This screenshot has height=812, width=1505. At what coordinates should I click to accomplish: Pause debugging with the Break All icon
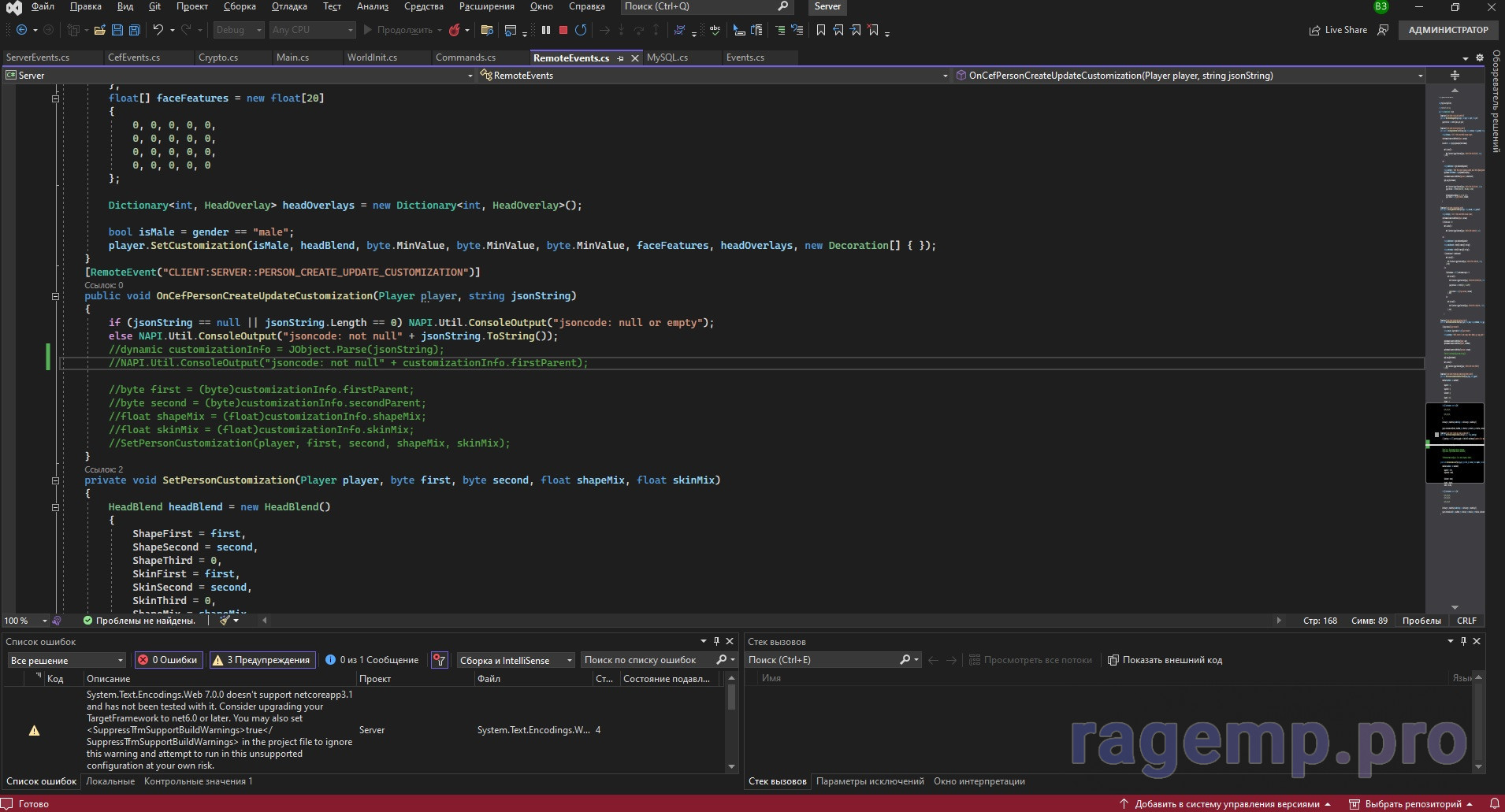coord(546,30)
